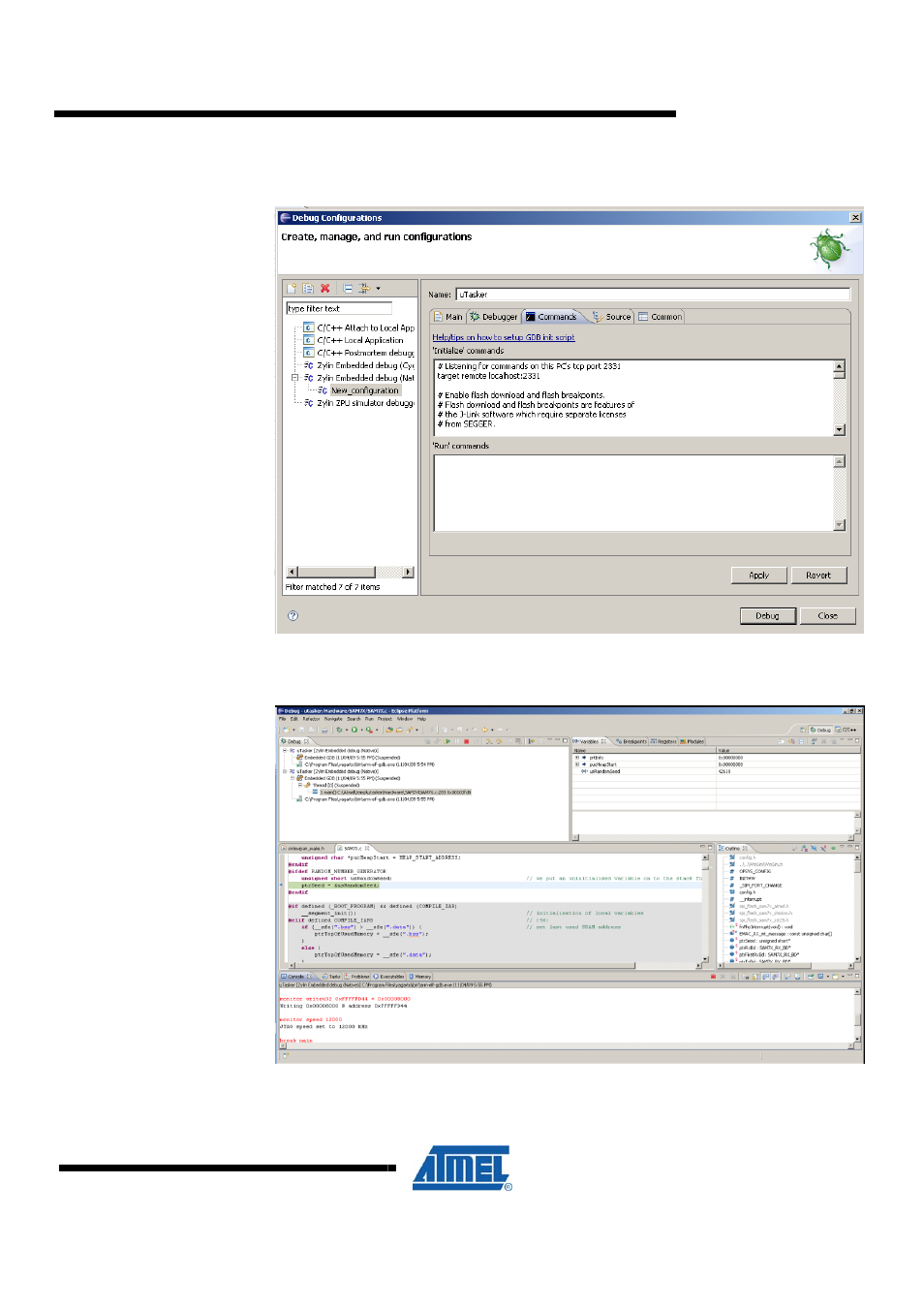
Task: Click the Revert button
Action: pos(818,575)
